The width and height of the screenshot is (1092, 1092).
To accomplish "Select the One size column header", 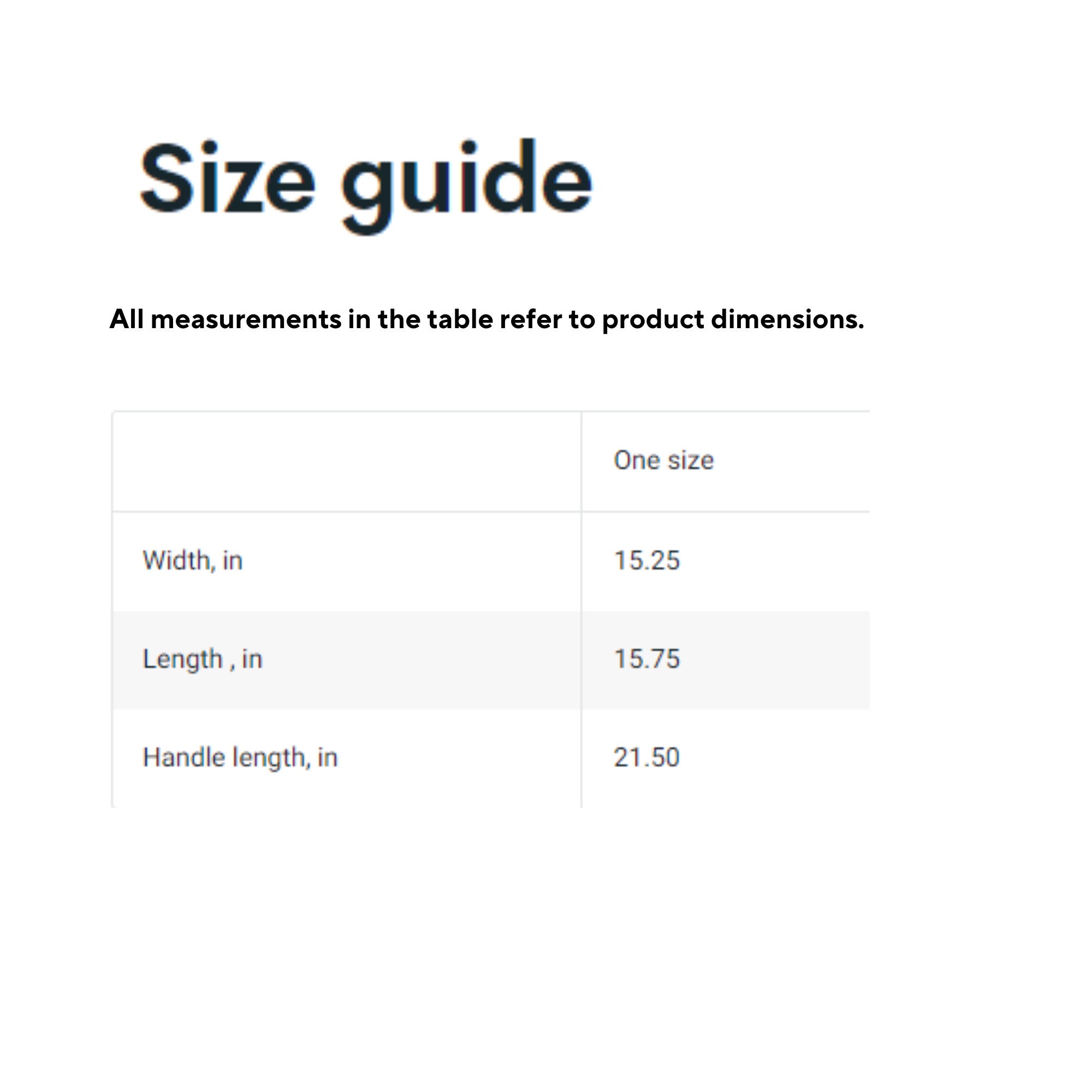I will pyautogui.click(x=663, y=460).
